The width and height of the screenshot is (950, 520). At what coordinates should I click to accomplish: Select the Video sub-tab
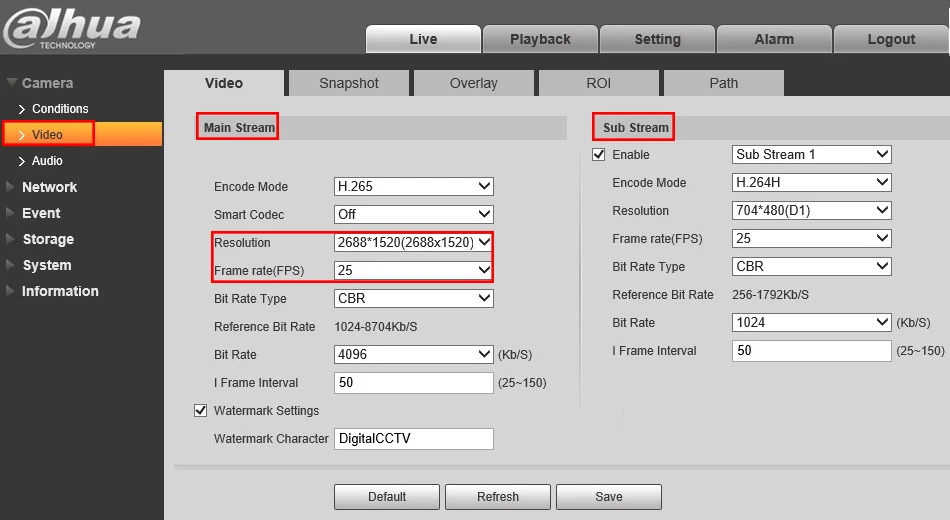[224, 83]
